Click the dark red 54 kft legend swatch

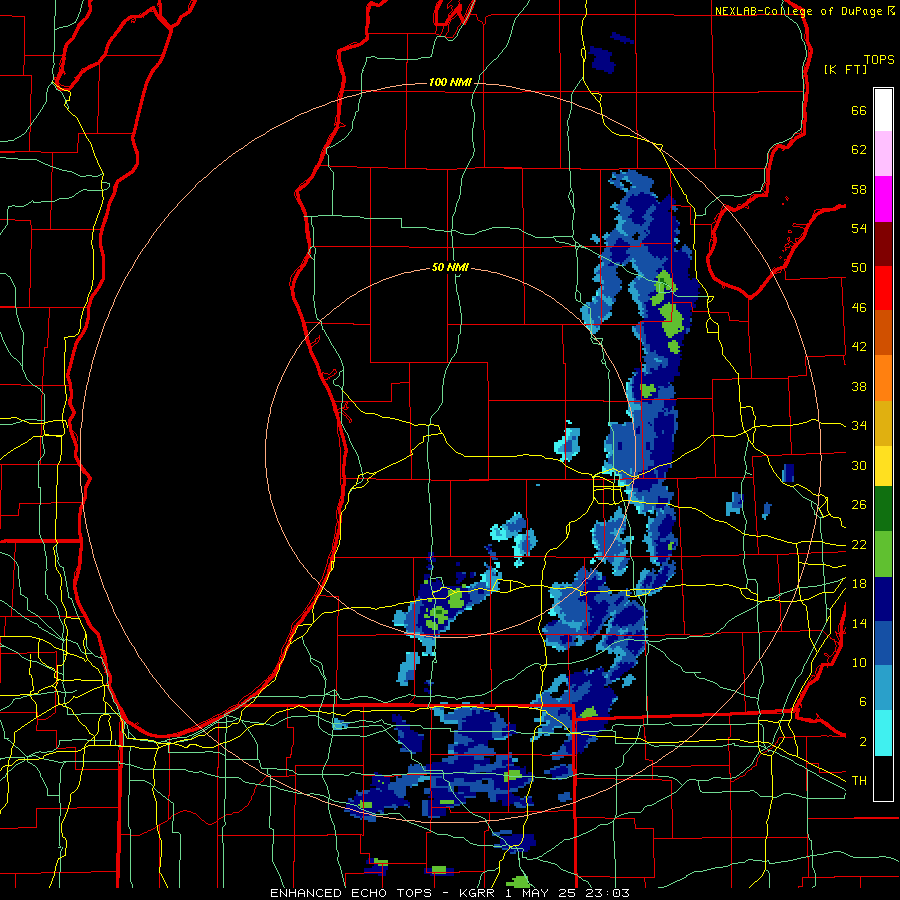click(x=883, y=243)
